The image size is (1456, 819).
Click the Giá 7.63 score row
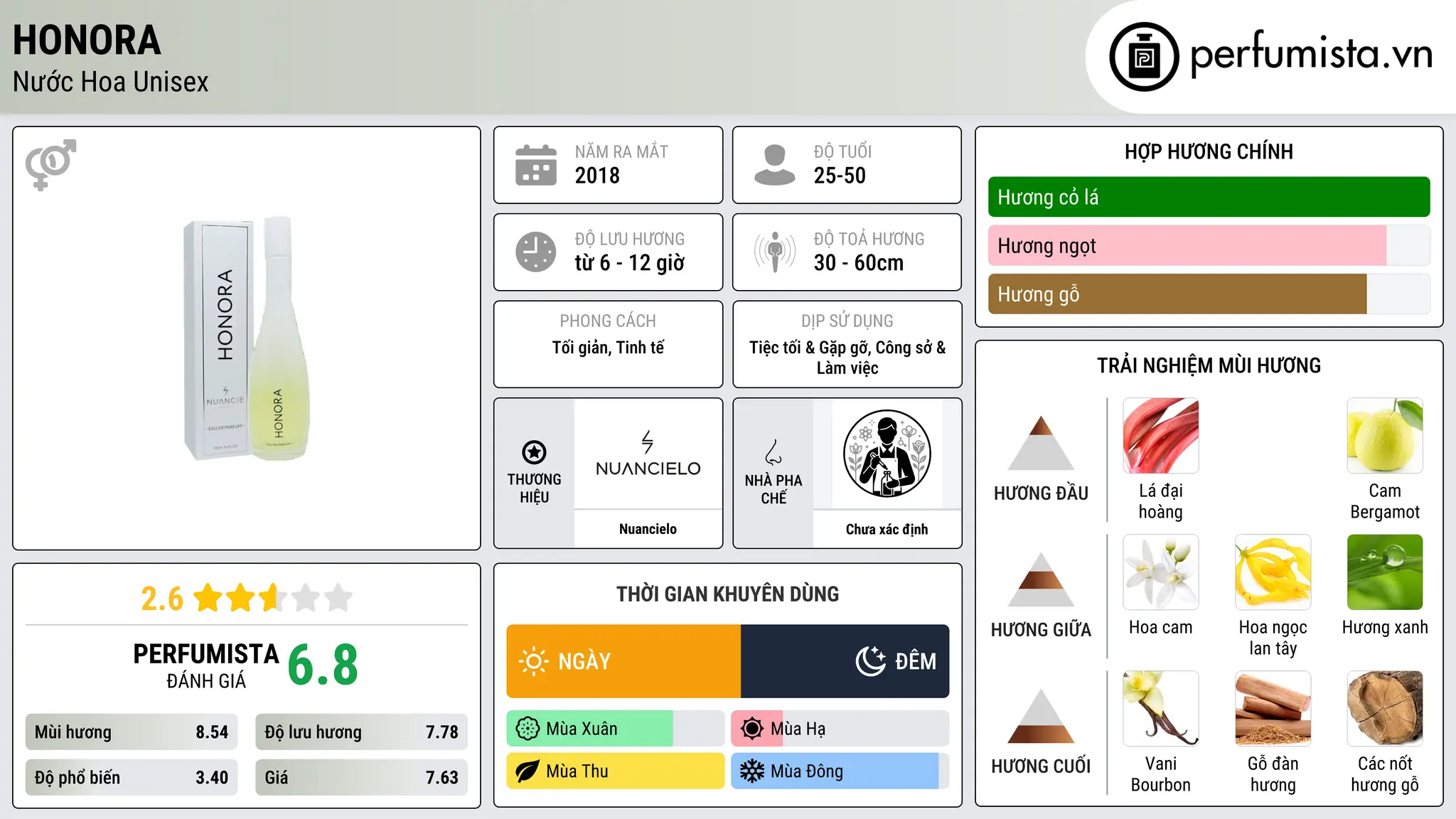pos(361,777)
